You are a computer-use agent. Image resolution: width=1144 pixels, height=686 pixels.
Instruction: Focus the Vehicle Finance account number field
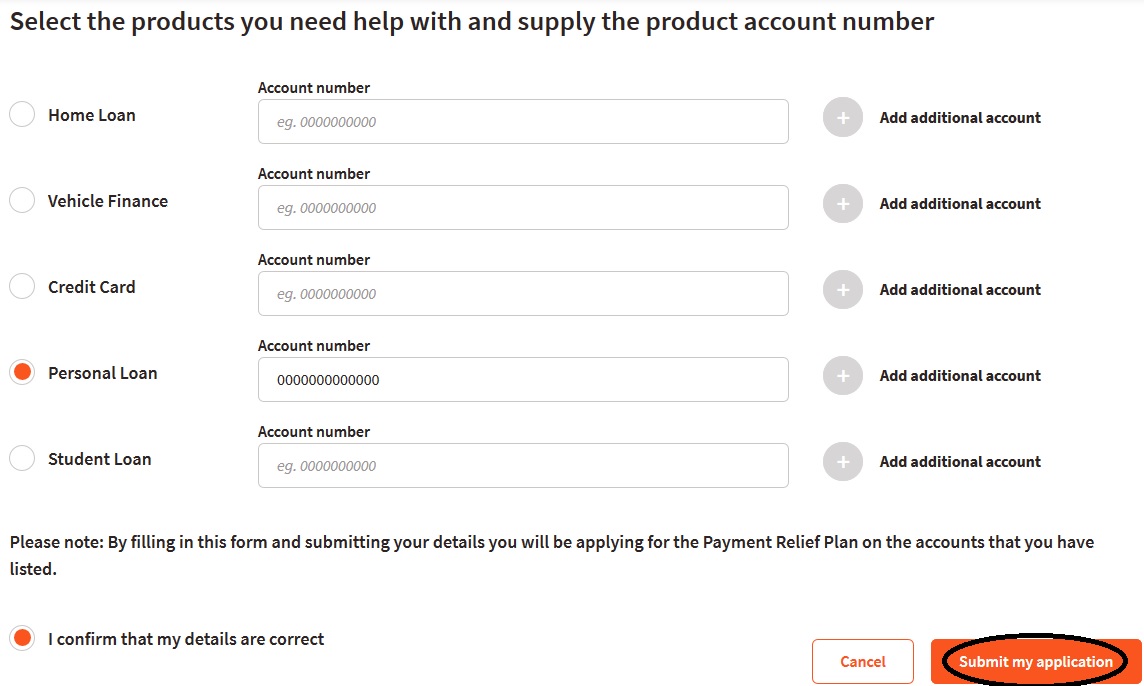(x=523, y=208)
